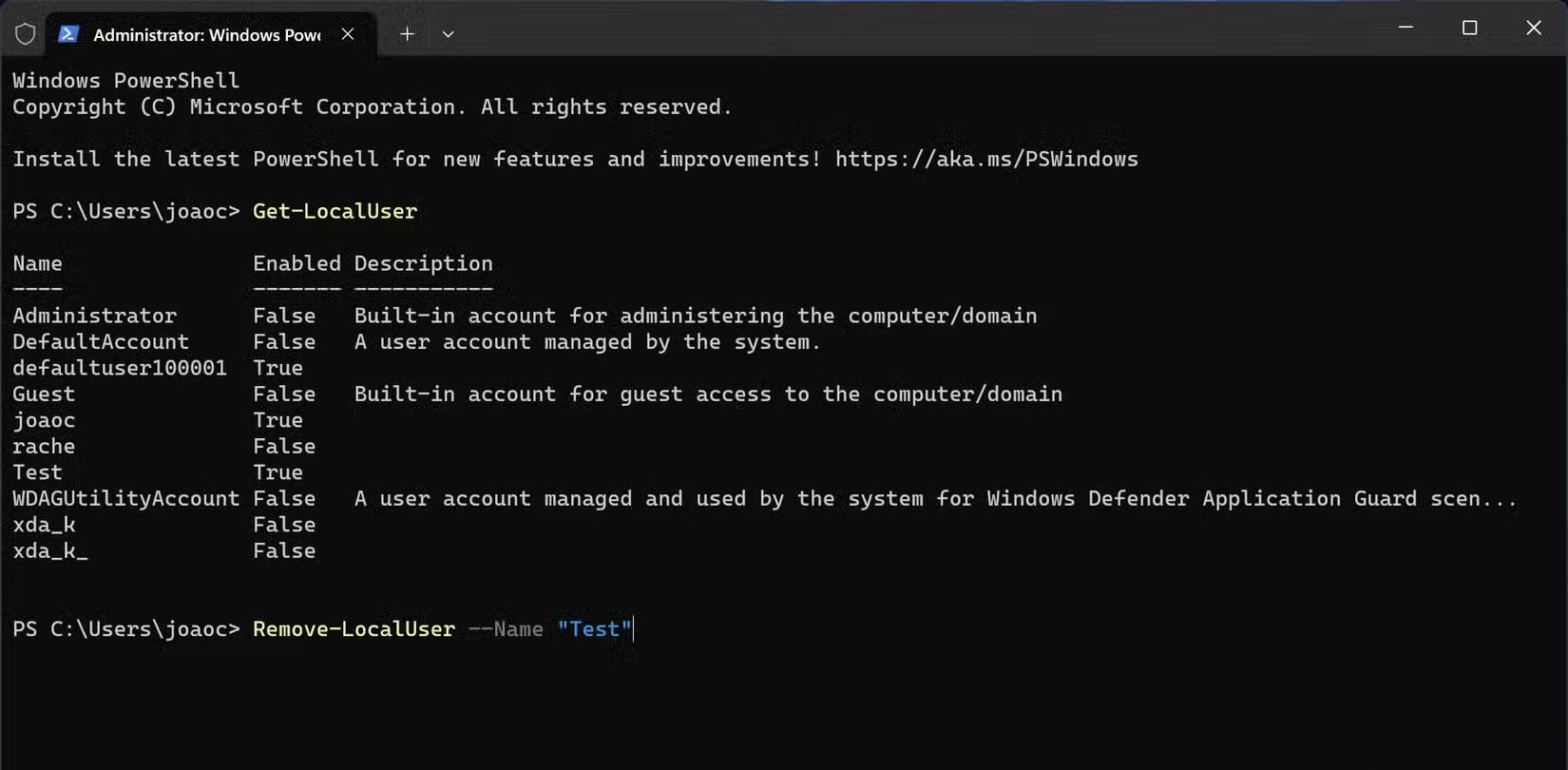Click the Description column header
Viewport: 1568px width, 770px height.
click(423, 263)
